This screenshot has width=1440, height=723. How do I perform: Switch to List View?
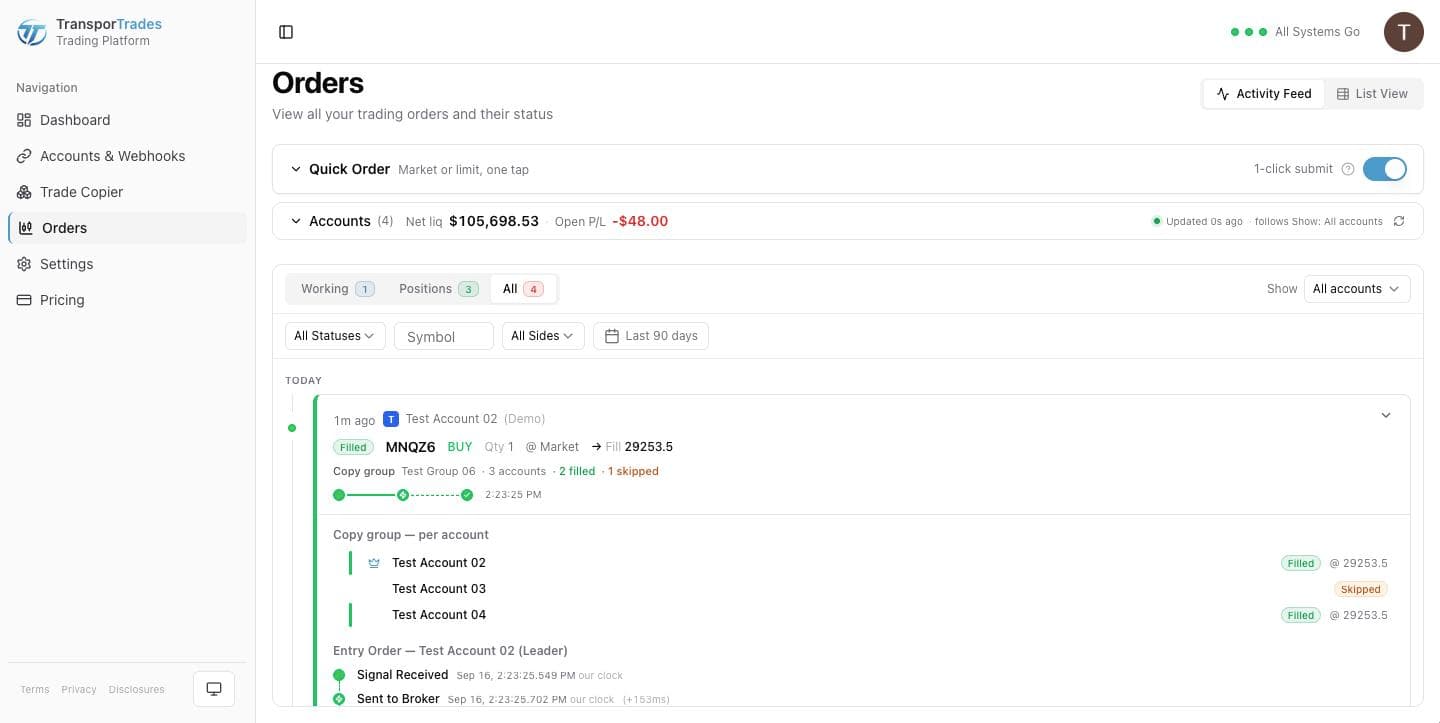pos(1372,94)
